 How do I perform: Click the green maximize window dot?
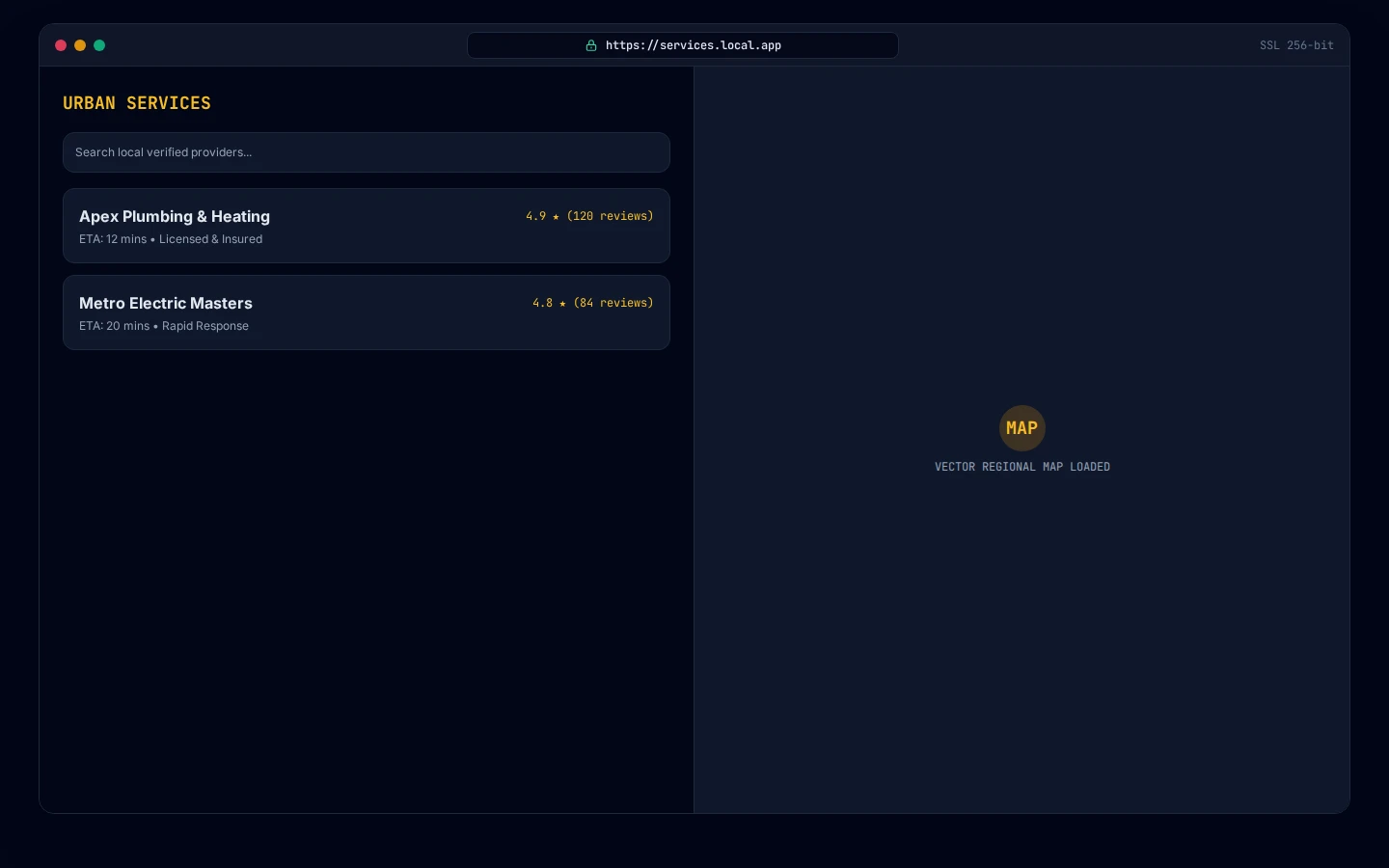click(99, 45)
